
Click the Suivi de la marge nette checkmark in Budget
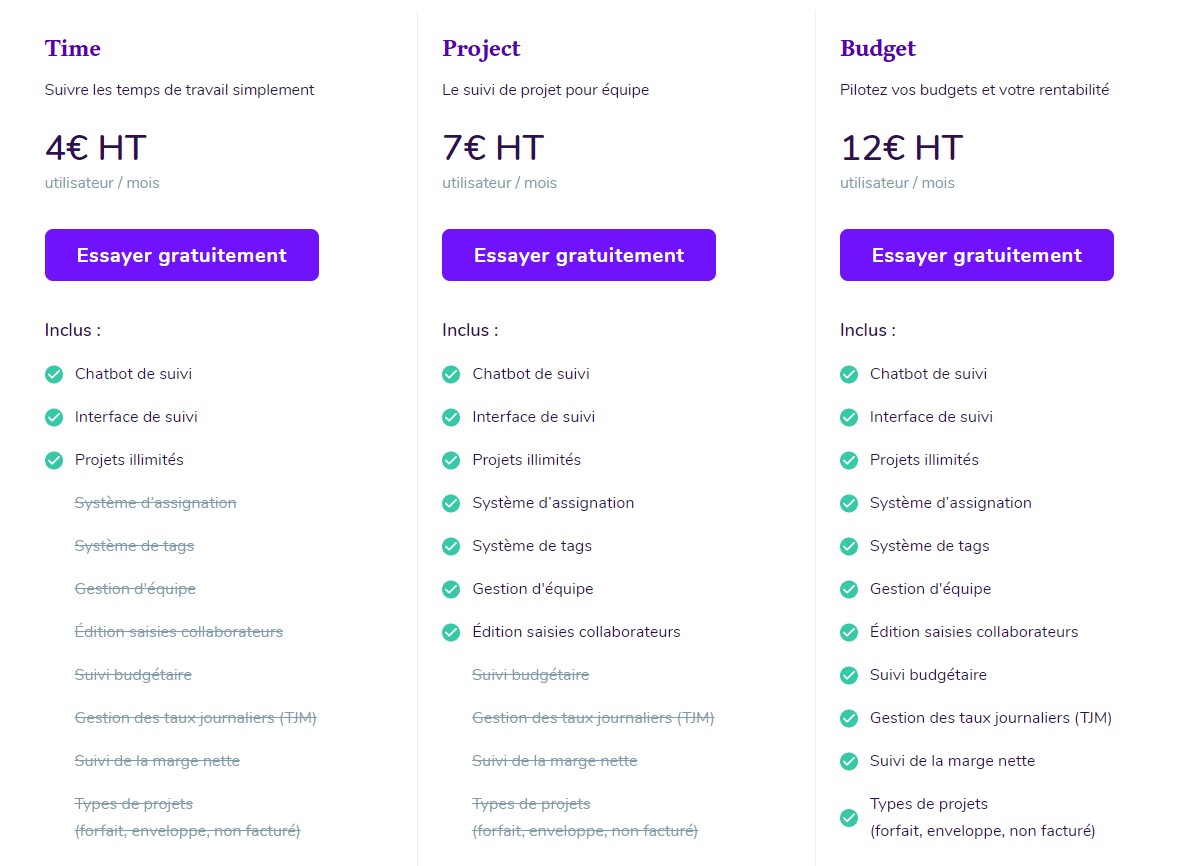pos(849,761)
